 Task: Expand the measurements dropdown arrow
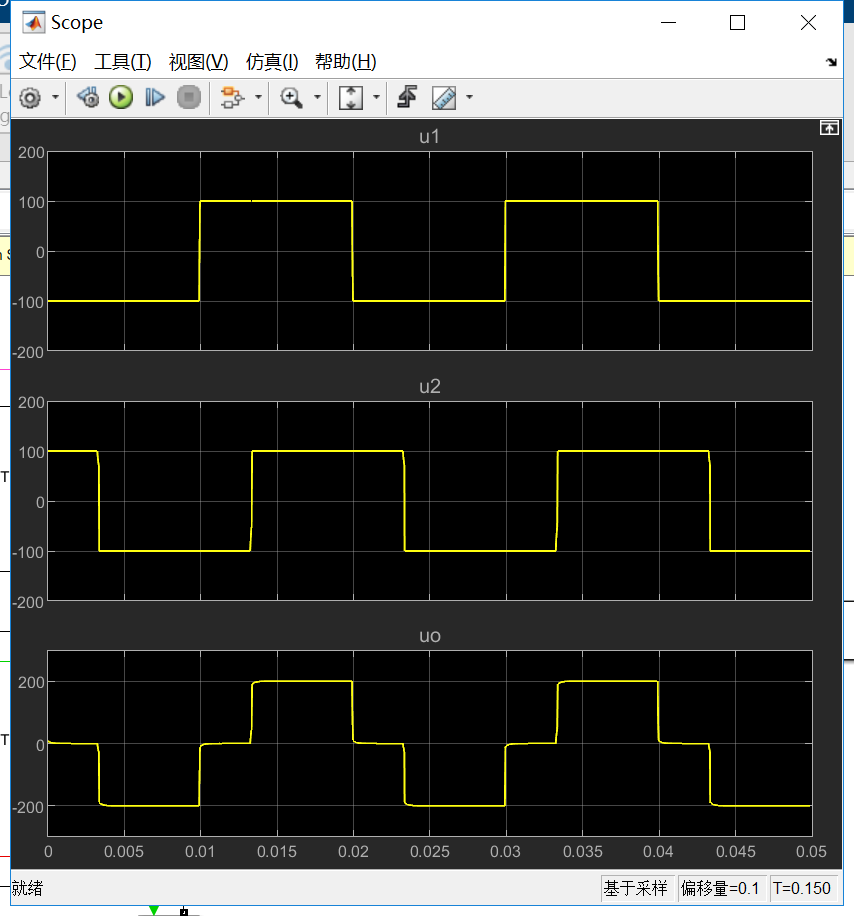(469, 97)
